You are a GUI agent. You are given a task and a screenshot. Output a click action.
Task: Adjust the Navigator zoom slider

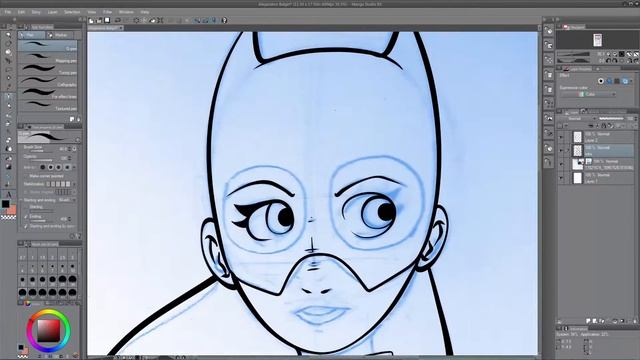tap(573, 54)
